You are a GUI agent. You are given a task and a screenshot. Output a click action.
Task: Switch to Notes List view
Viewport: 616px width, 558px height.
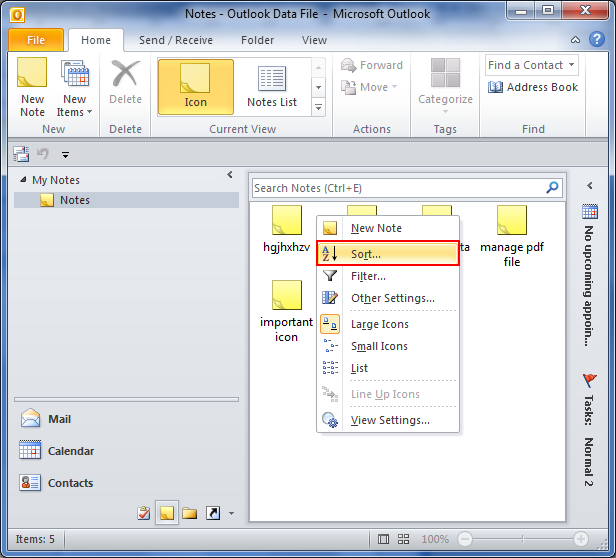pos(272,87)
